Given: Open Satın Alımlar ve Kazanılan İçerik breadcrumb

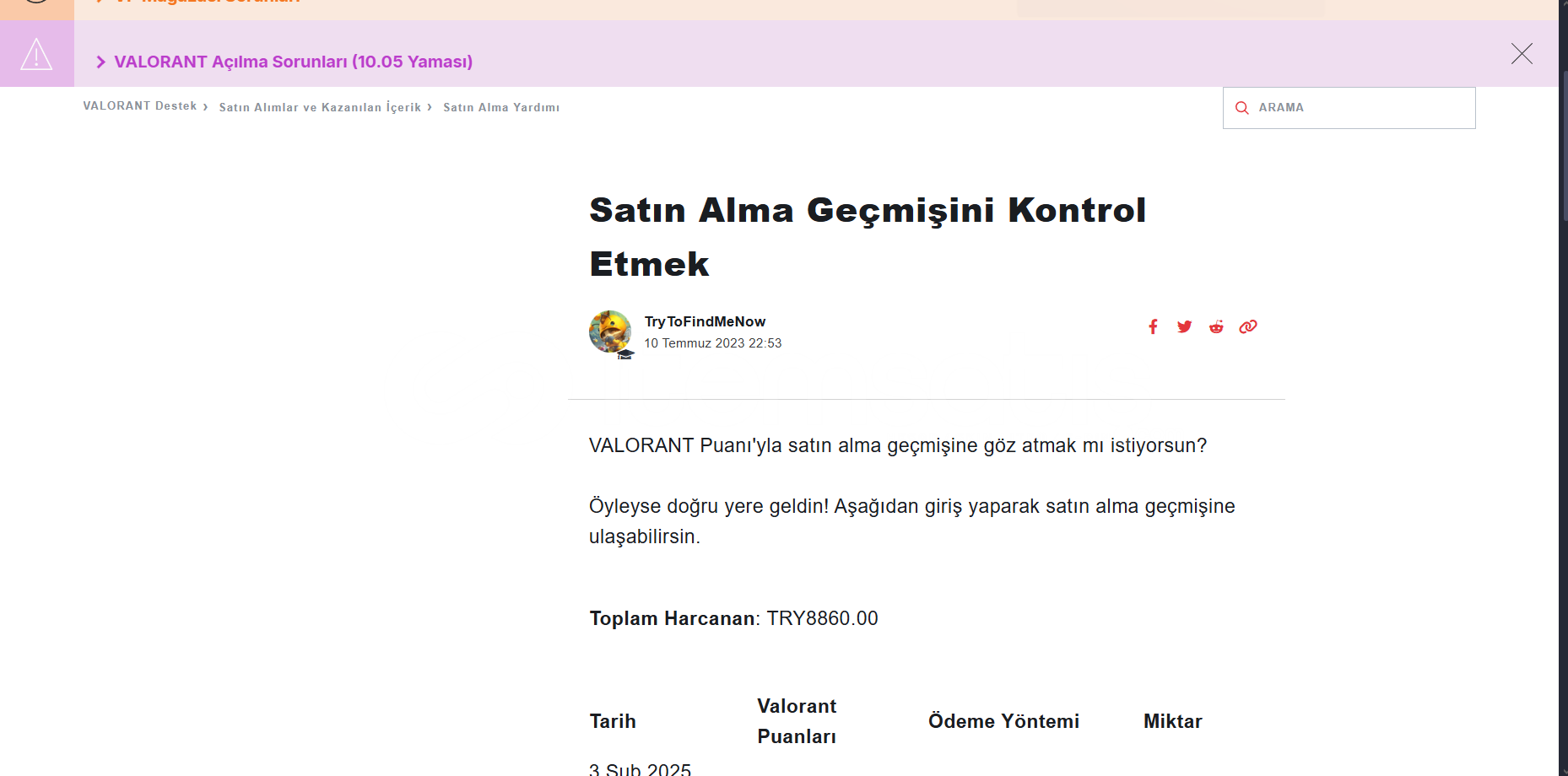Looking at the screenshot, I should pos(320,107).
